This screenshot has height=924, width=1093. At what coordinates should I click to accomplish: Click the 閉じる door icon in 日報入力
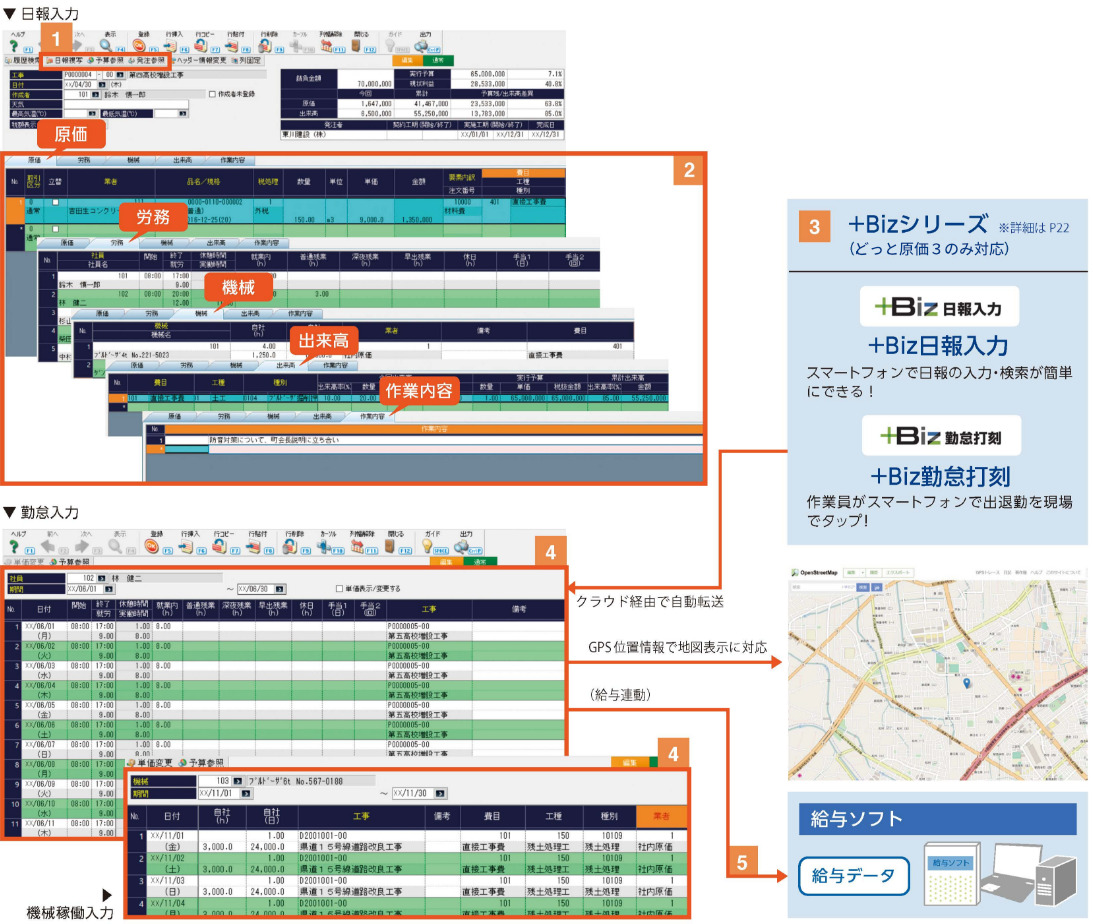pos(356,46)
